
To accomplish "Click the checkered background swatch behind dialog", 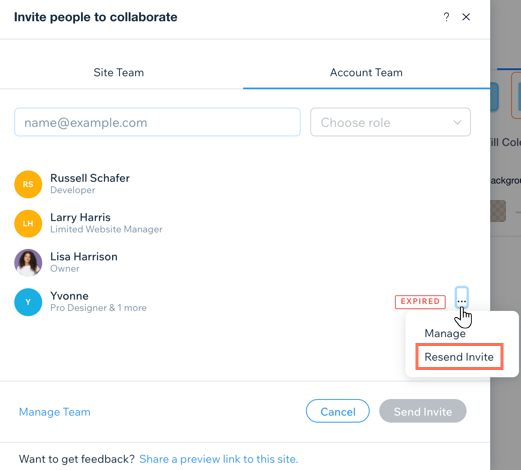I will (498, 211).
